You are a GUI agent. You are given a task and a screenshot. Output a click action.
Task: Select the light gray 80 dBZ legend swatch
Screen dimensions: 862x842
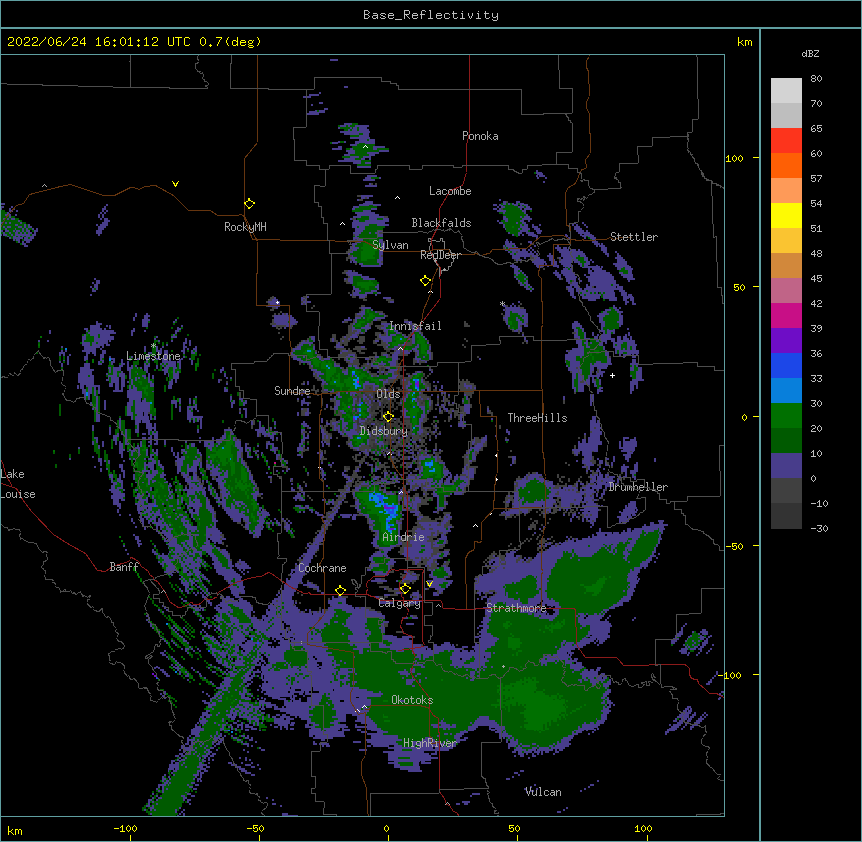coord(786,91)
